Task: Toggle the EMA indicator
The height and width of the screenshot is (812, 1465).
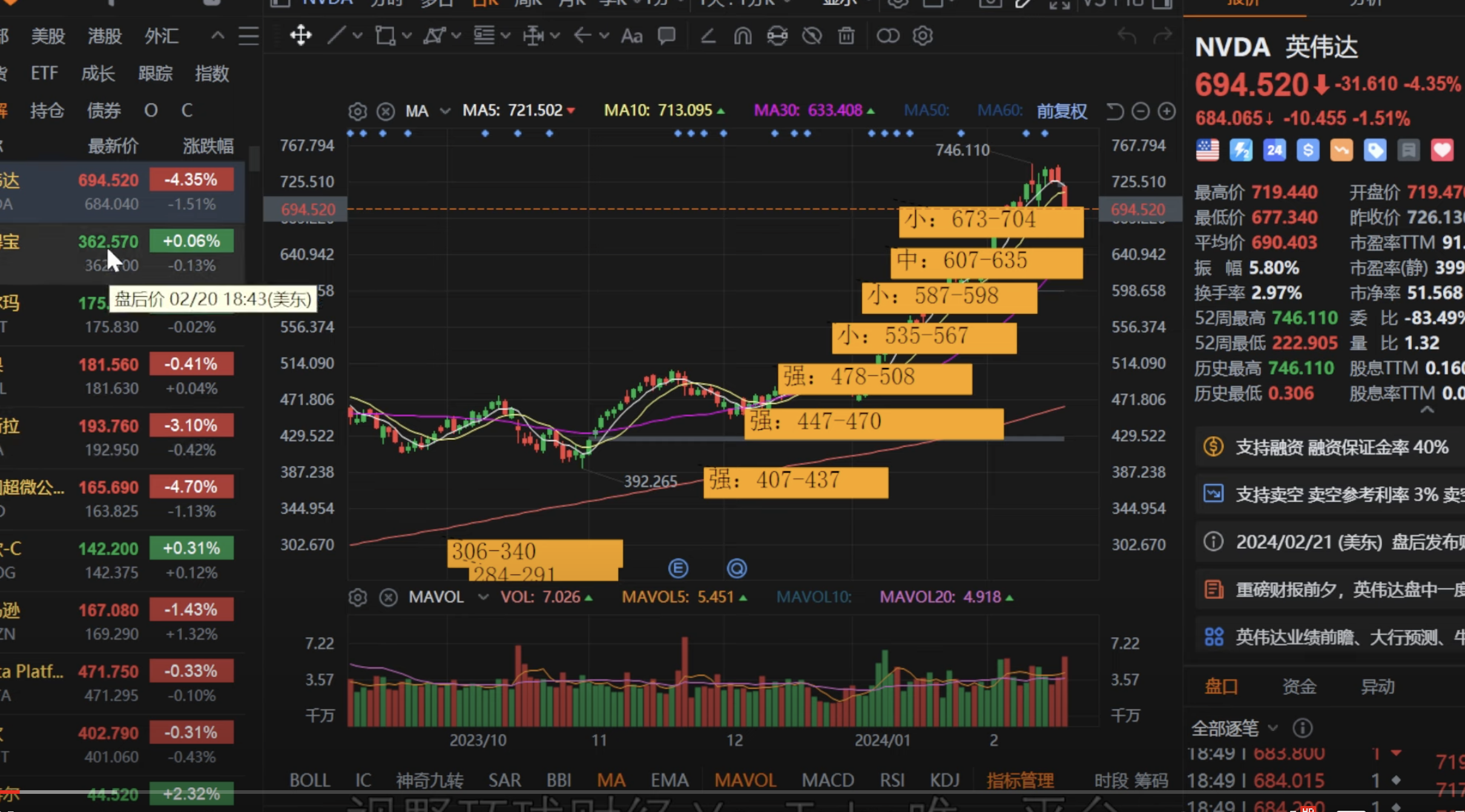Action: tap(670, 781)
